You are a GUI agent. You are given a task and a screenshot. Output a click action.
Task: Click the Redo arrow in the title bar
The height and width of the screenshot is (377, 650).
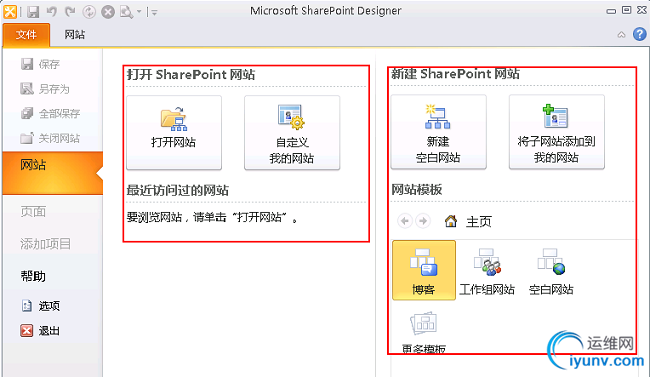tap(70, 11)
